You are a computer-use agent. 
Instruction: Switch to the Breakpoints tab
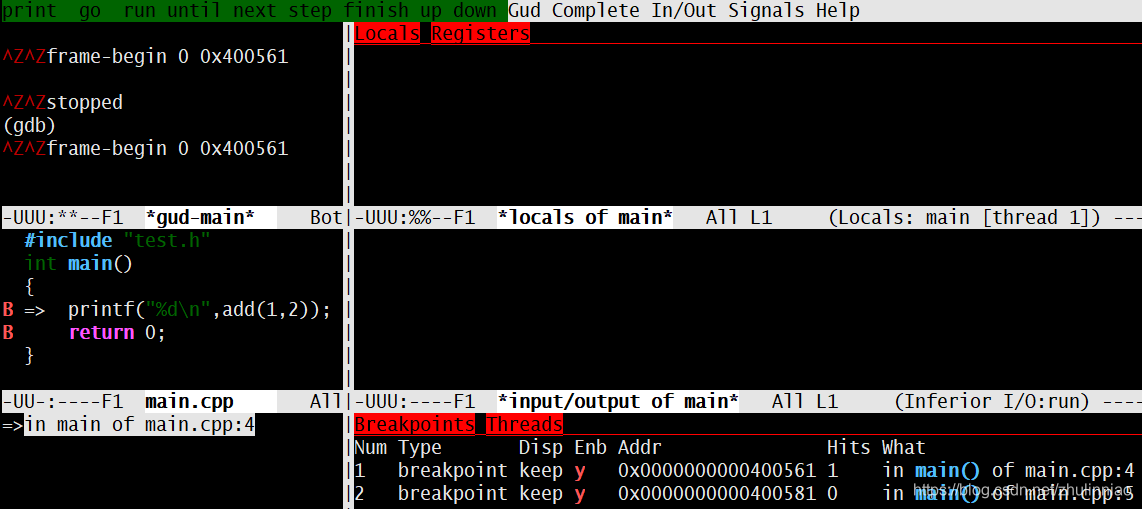[x=414, y=425]
